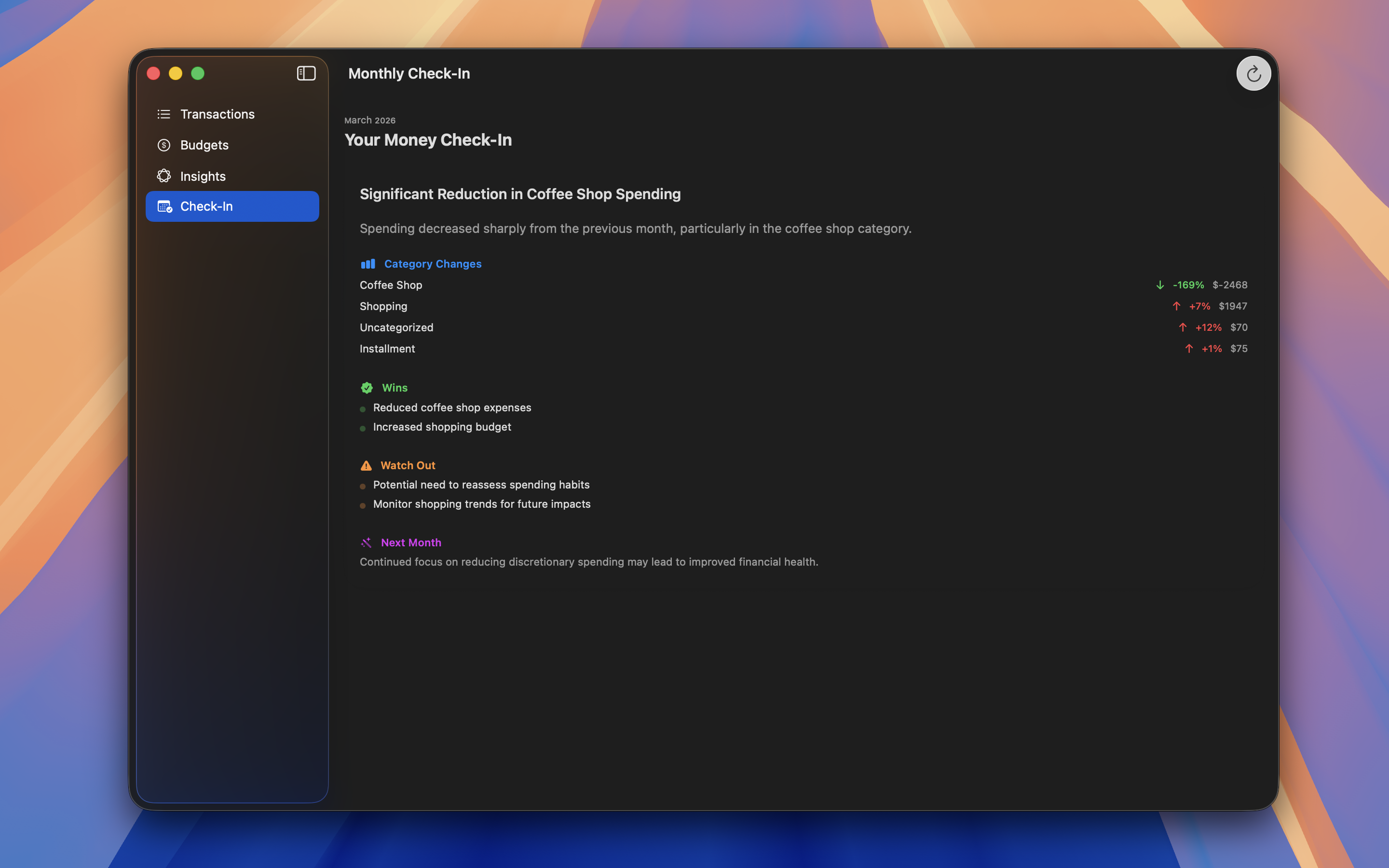
Task: Select the Shopping category row label
Action: (383, 307)
